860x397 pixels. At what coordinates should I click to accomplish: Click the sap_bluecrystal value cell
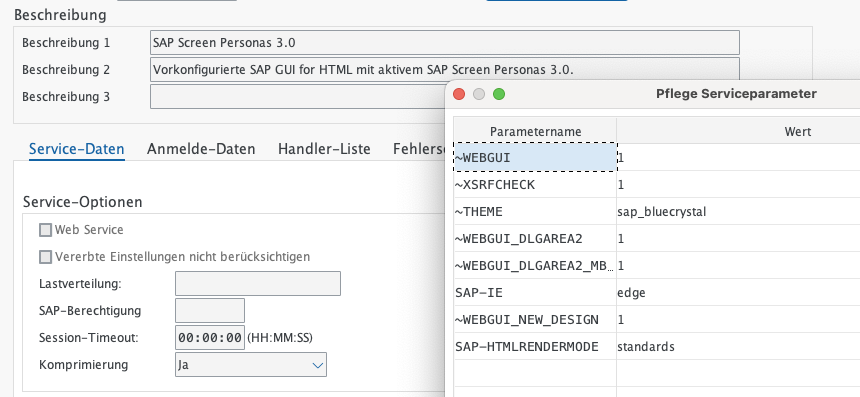point(738,211)
